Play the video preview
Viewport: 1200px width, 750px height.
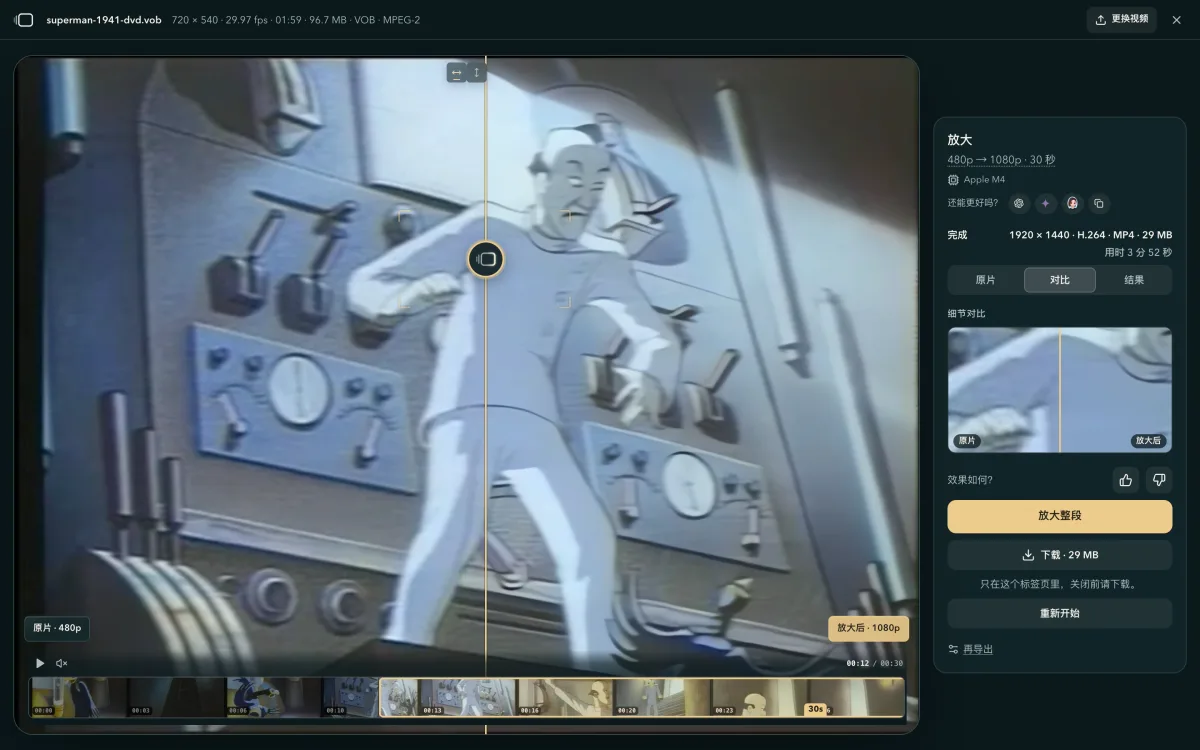(x=40, y=663)
